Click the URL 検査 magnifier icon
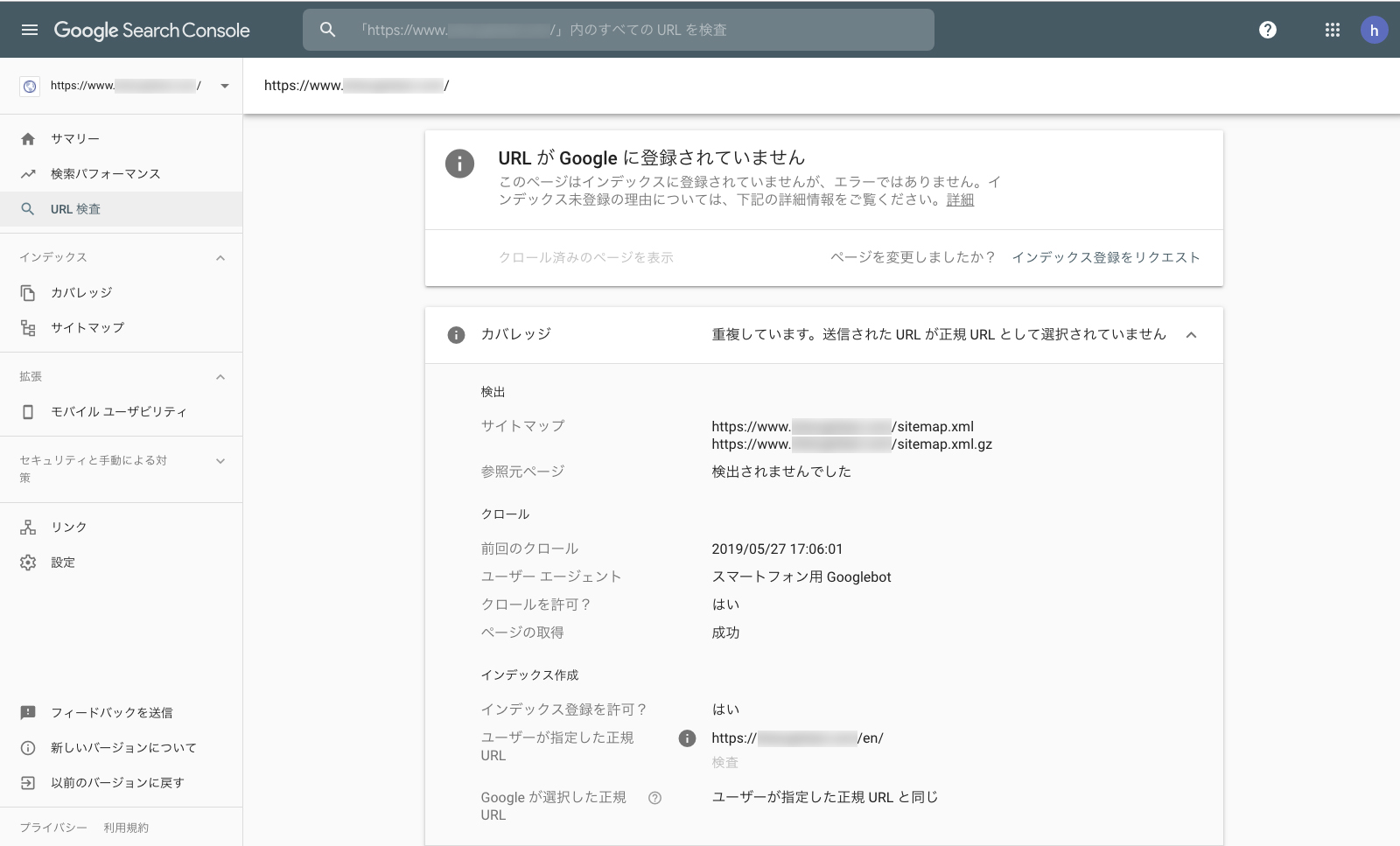 [28, 209]
